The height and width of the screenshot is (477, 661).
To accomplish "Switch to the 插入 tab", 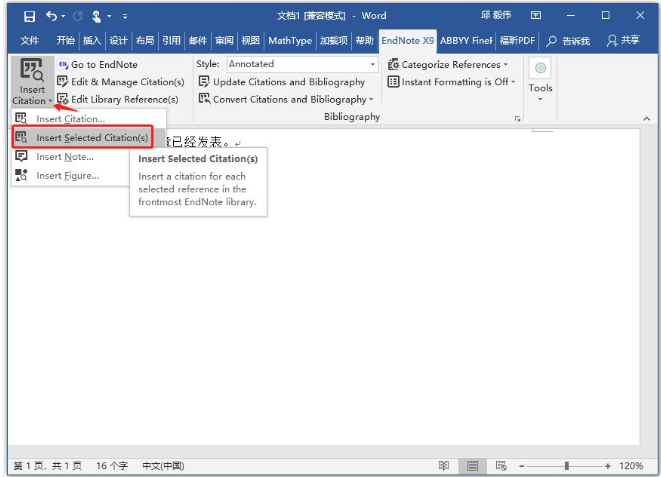I will click(x=92, y=40).
